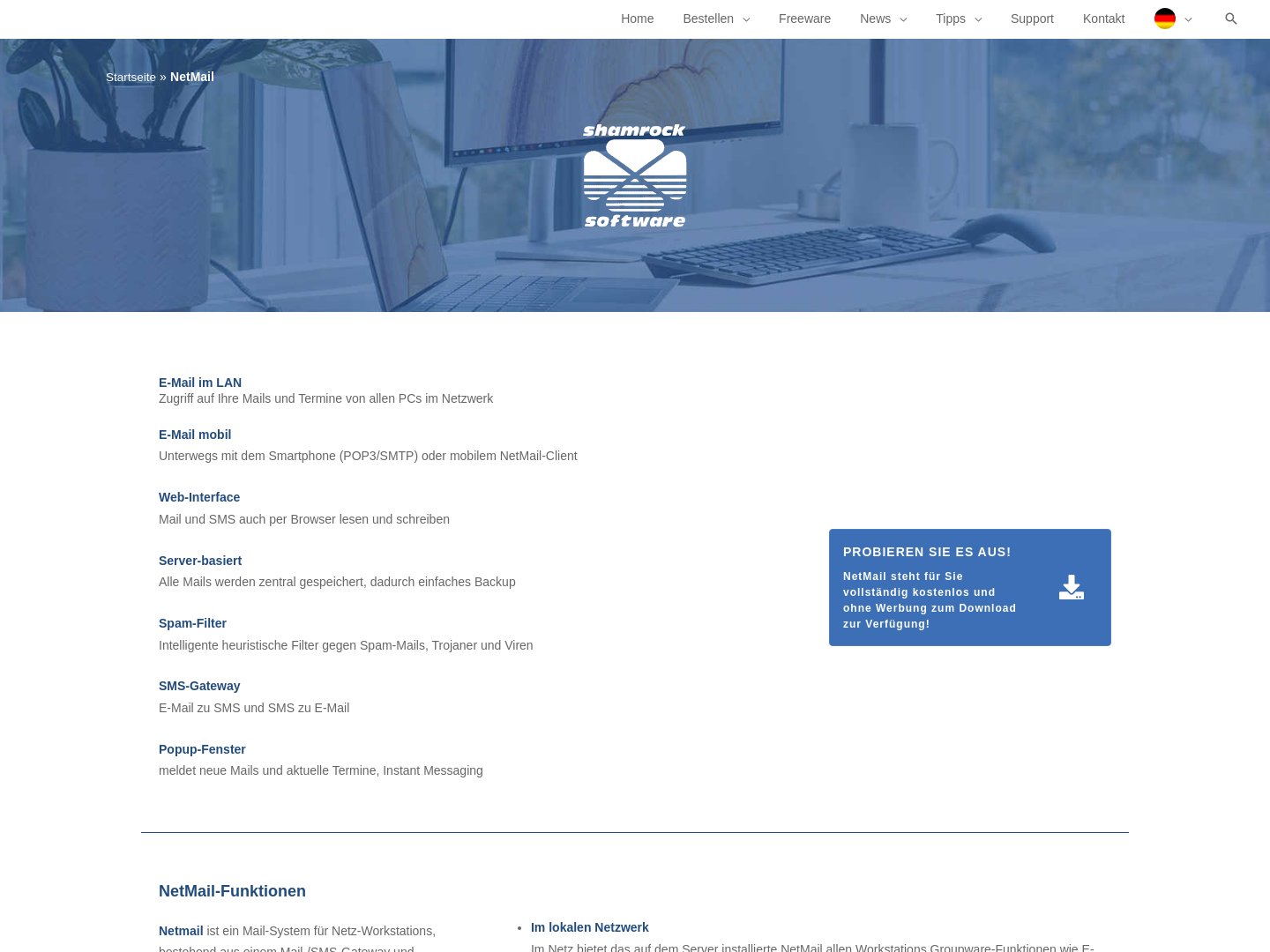Click the 'NetMail-Funktionen' section heading
The height and width of the screenshot is (952, 1270).
(232, 891)
